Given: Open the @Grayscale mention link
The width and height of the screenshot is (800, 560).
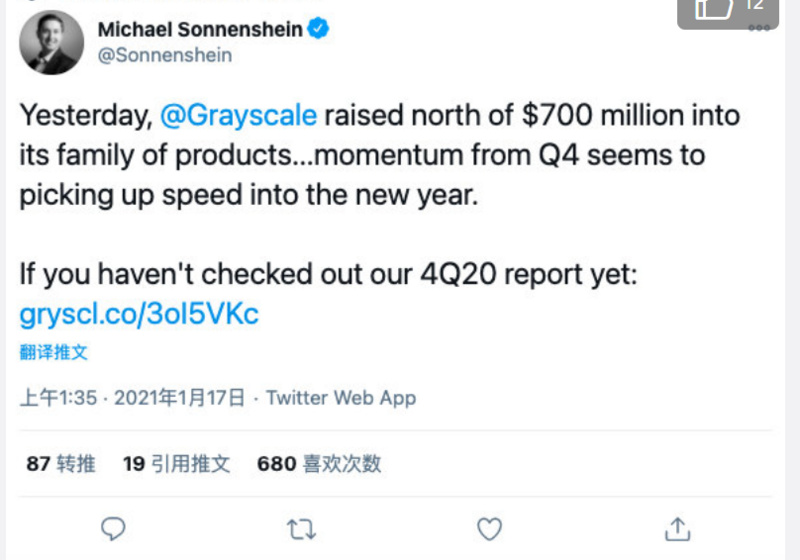Looking at the screenshot, I should click(238, 115).
